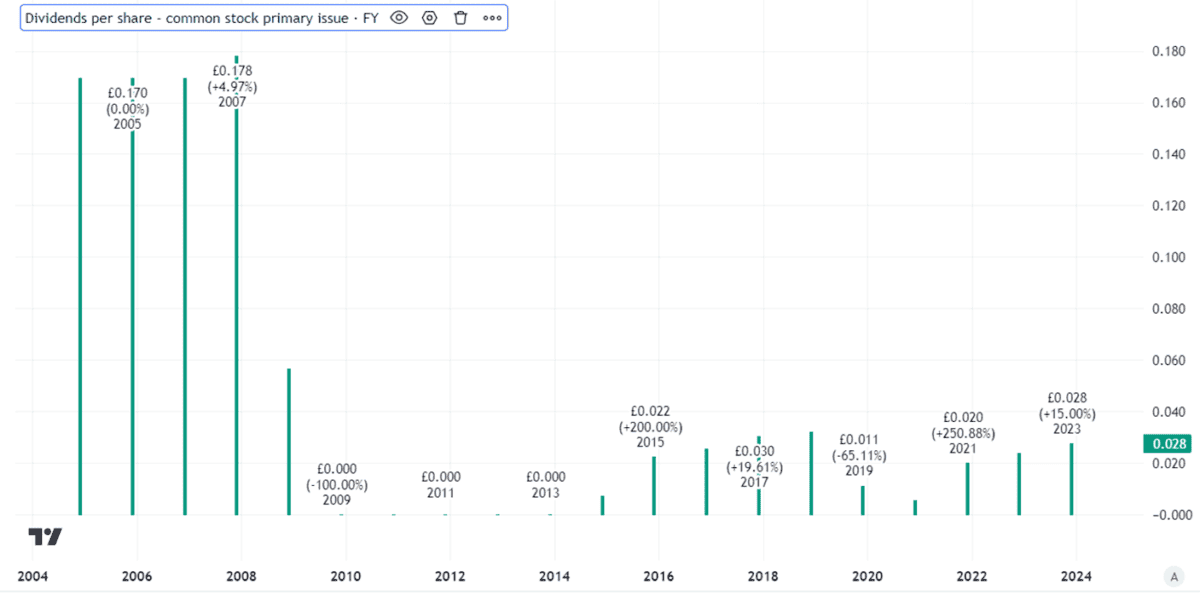Toggle auto scale 'A' button
This screenshot has width=1200, height=595.
1172,577
